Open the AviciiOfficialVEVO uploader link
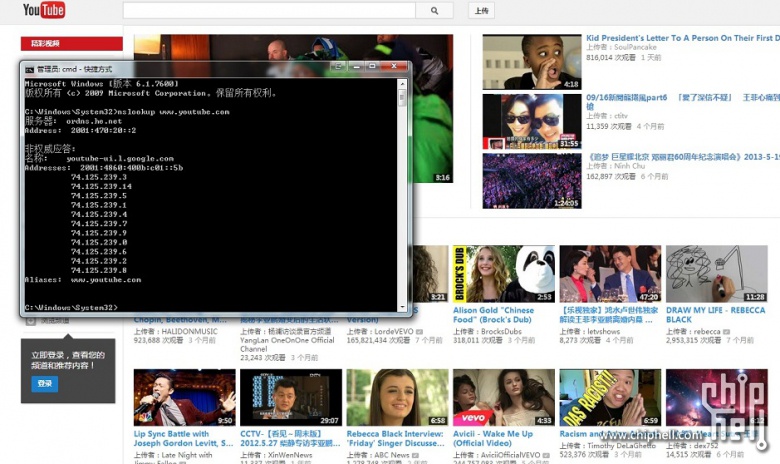 (x=510, y=455)
